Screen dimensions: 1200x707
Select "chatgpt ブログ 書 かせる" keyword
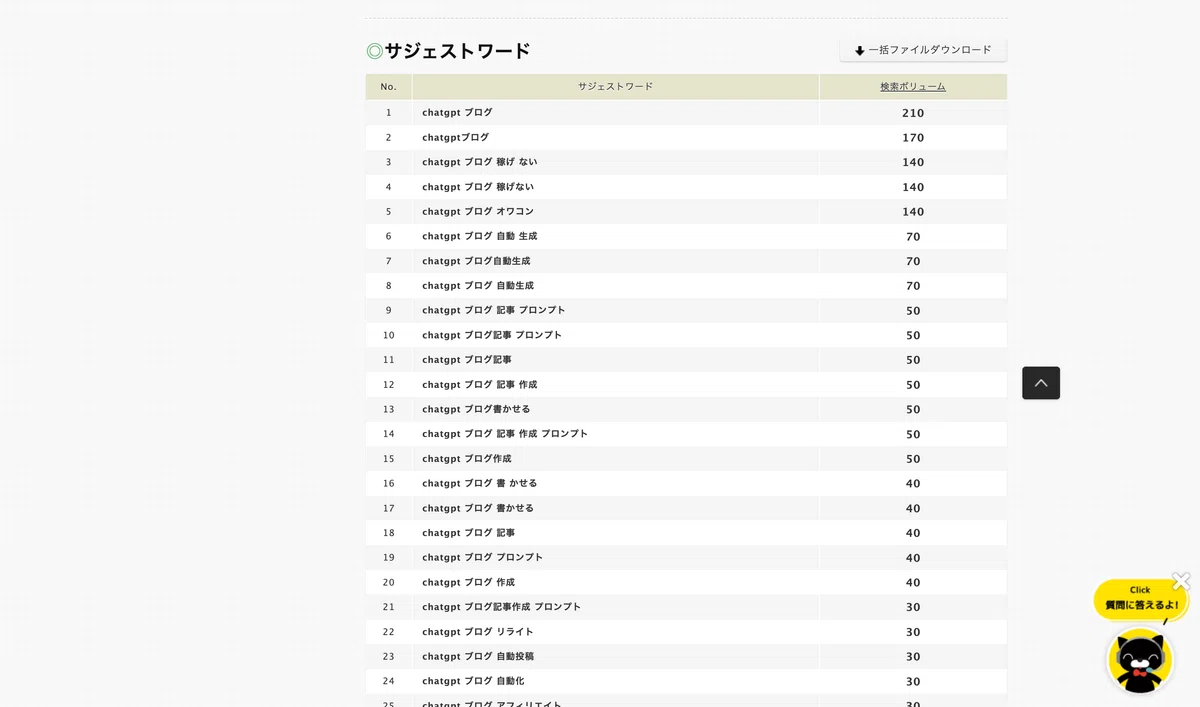tap(479, 483)
